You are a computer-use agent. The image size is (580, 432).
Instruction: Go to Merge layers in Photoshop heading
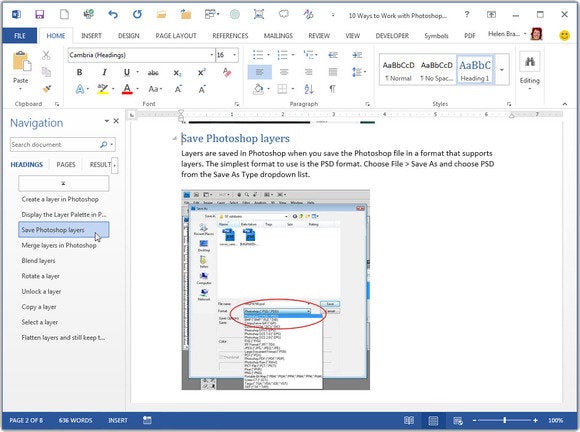(59, 245)
